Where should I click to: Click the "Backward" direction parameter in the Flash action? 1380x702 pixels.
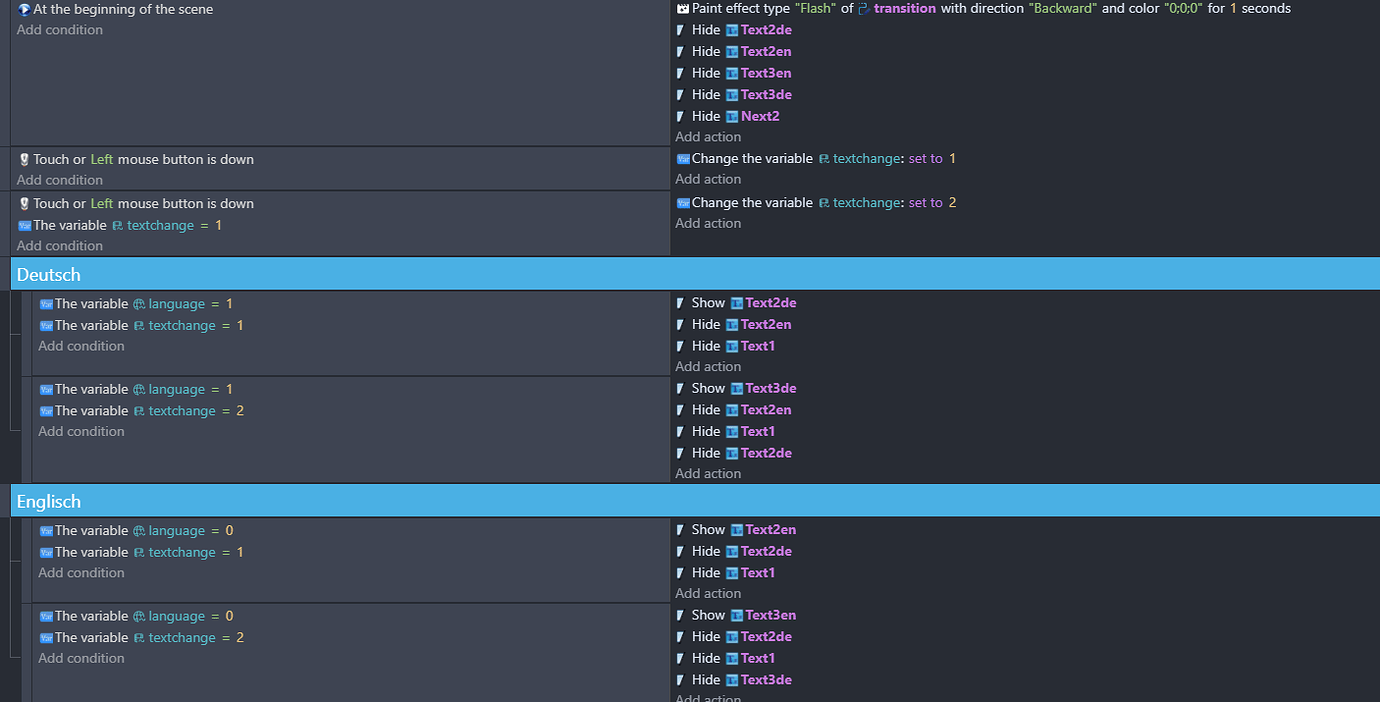tap(1063, 9)
